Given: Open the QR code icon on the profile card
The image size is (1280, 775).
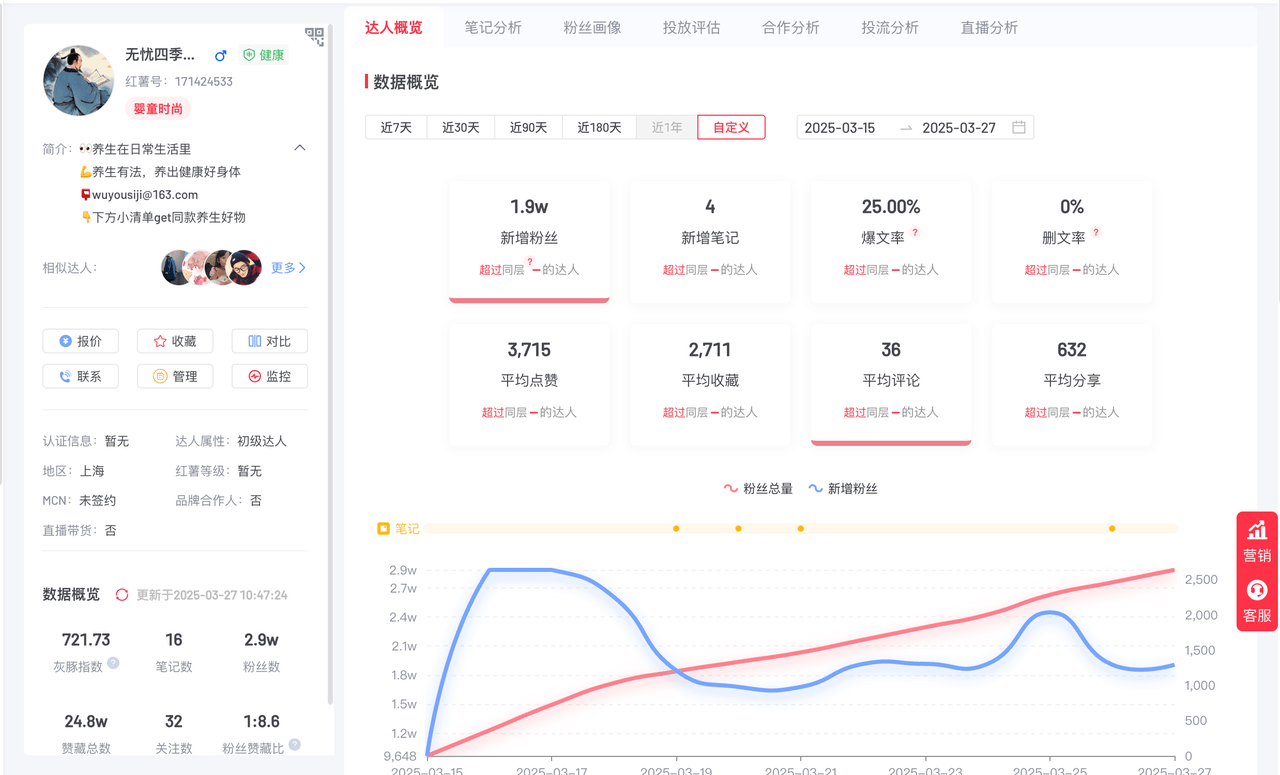Looking at the screenshot, I should (x=314, y=37).
